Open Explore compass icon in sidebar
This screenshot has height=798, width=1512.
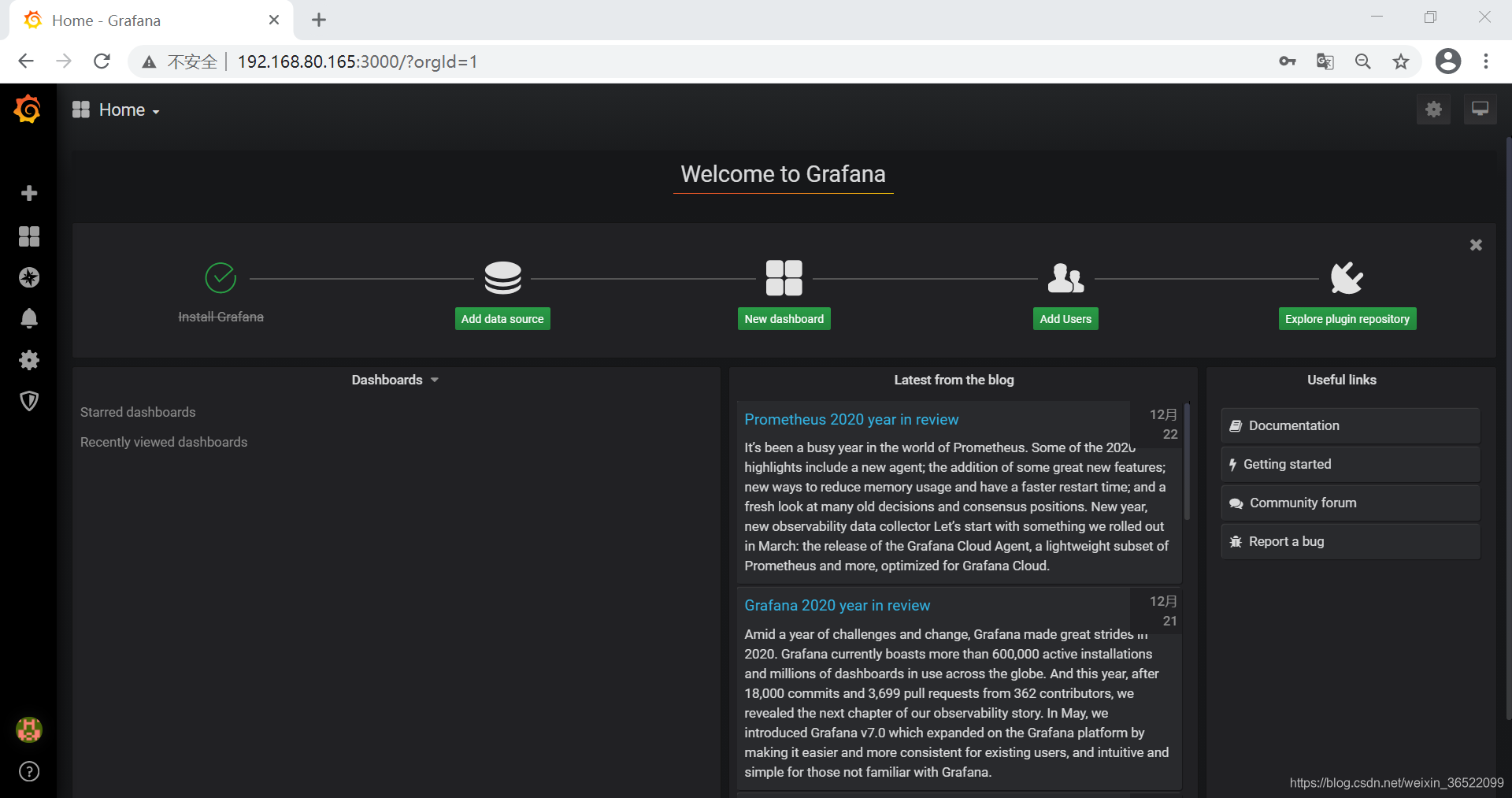[29, 277]
